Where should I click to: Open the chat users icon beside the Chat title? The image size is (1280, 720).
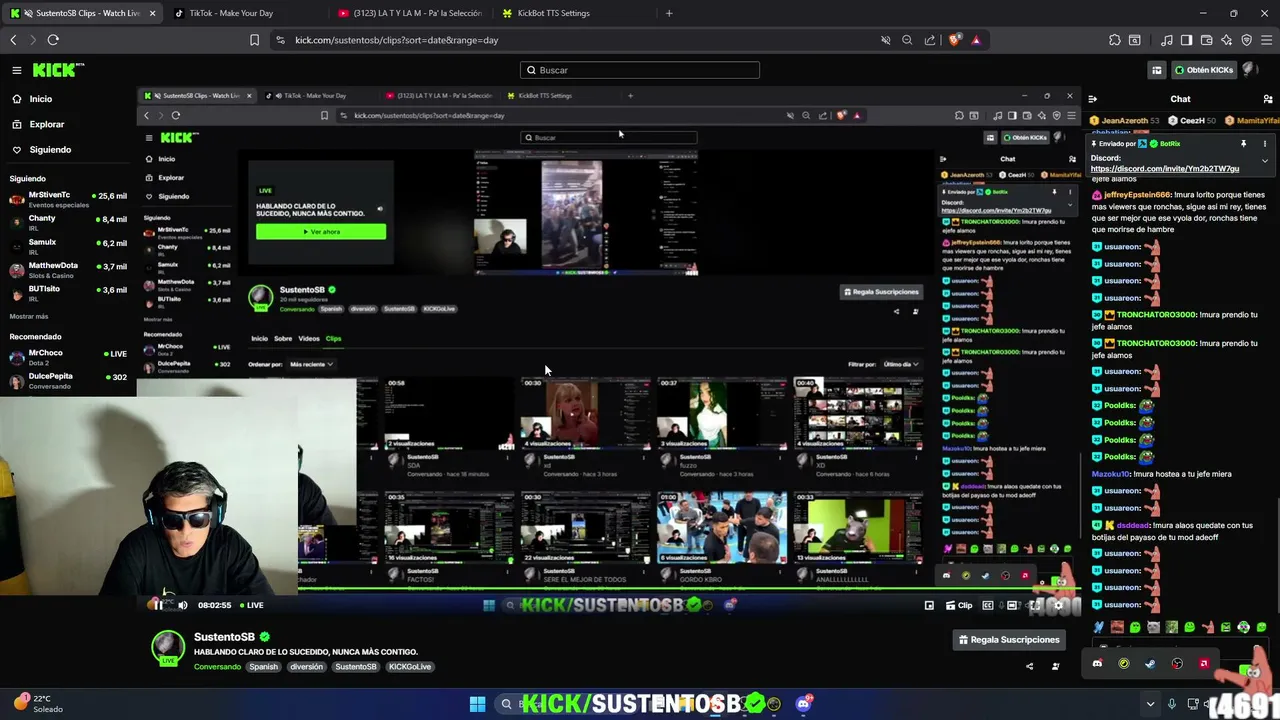pyautogui.click(x=1268, y=99)
